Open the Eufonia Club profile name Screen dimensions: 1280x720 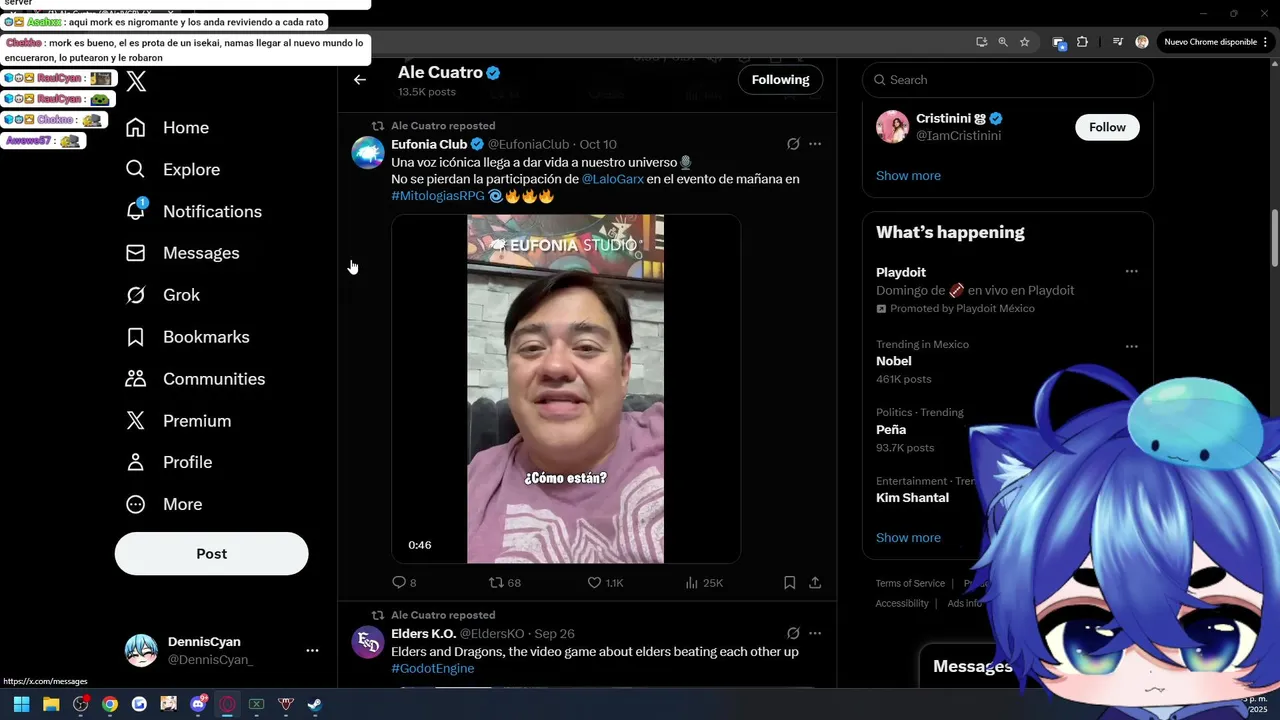pyautogui.click(x=429, y=144)
